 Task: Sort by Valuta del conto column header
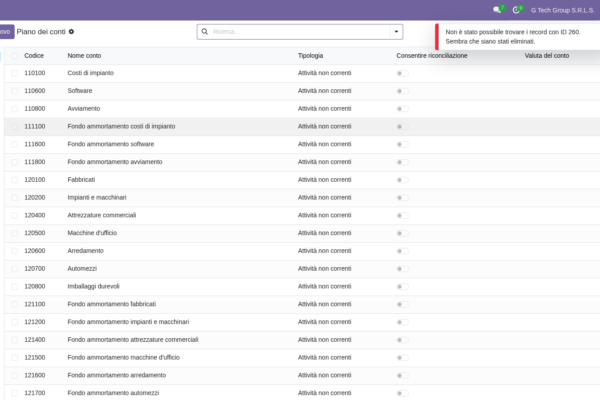546,56
